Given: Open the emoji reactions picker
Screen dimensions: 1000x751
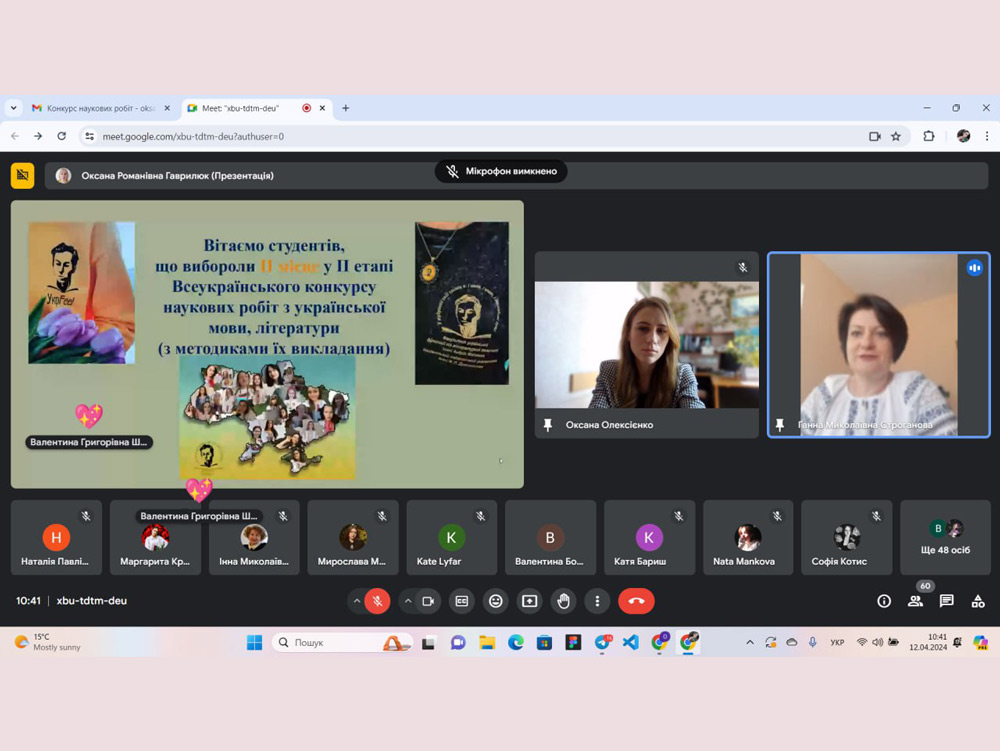Looking at the screenshot, I should (495, 601).
